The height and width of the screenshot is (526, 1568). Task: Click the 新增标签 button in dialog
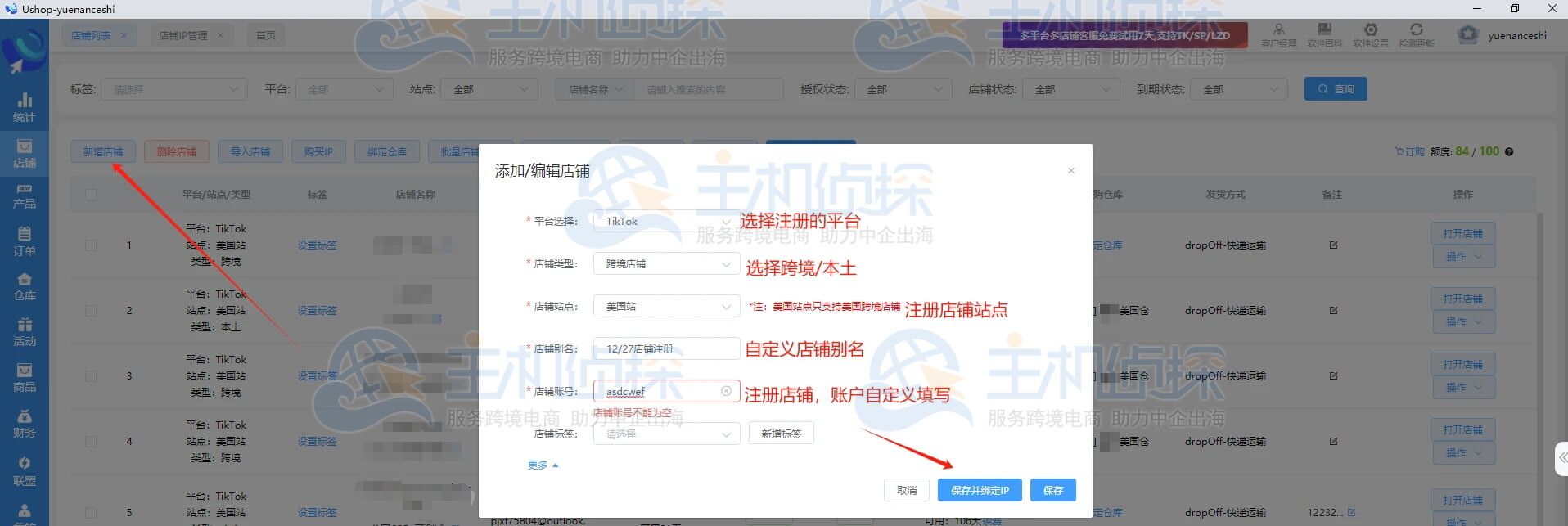pyautogui.click(x=782, y=434)
